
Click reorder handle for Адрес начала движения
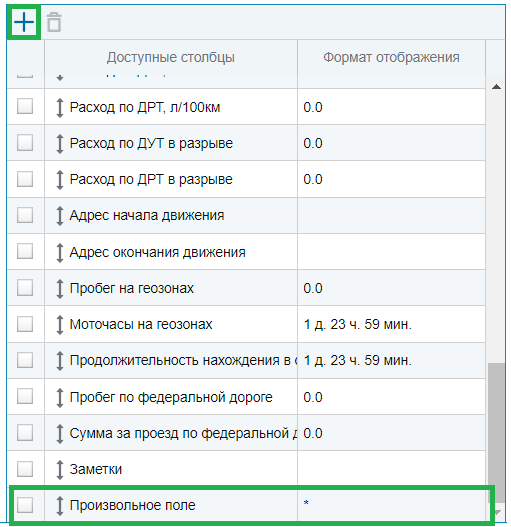pyautogui.click(x=60, y=215)
